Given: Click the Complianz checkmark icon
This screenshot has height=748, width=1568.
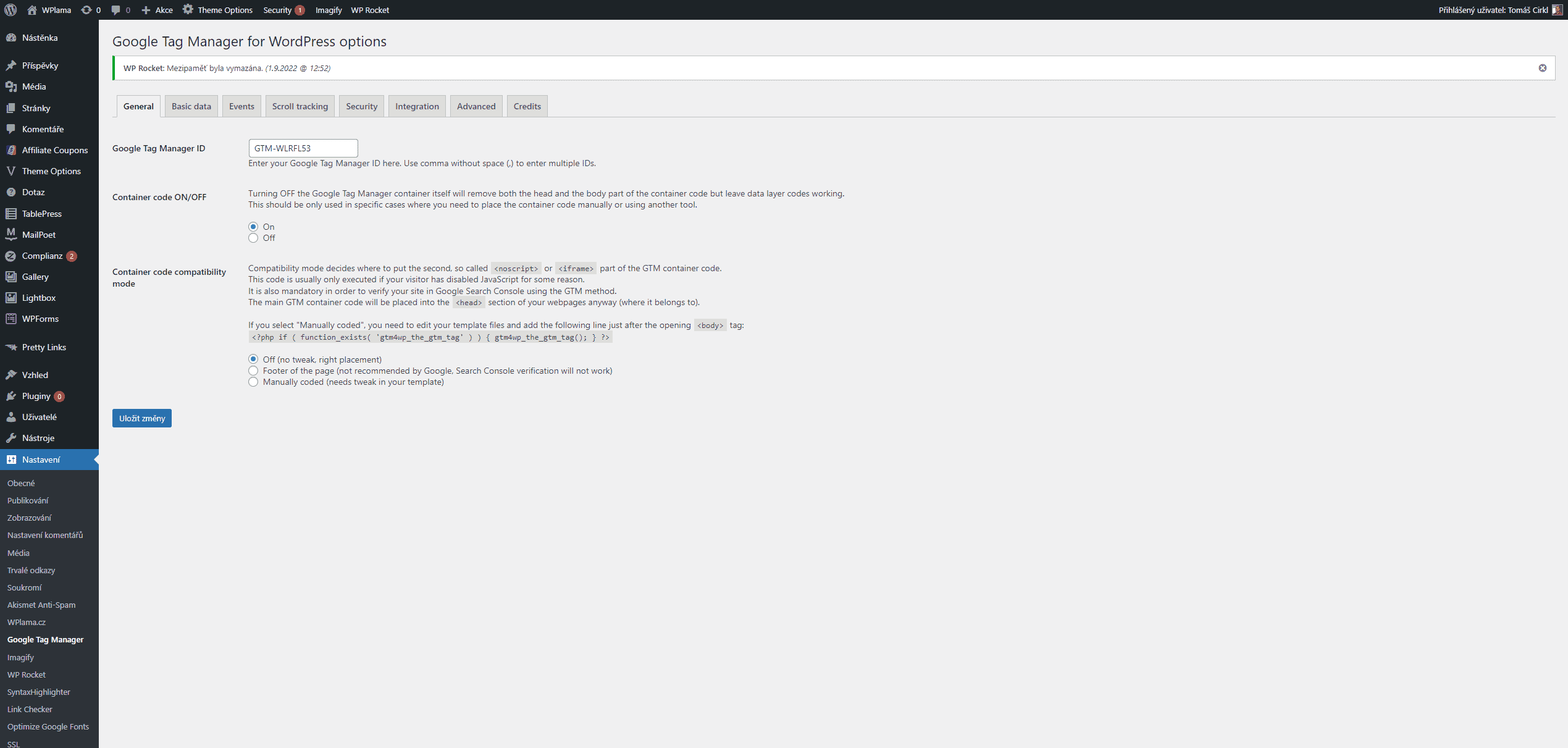Looking at the screenshot, I should coord(11,256).
